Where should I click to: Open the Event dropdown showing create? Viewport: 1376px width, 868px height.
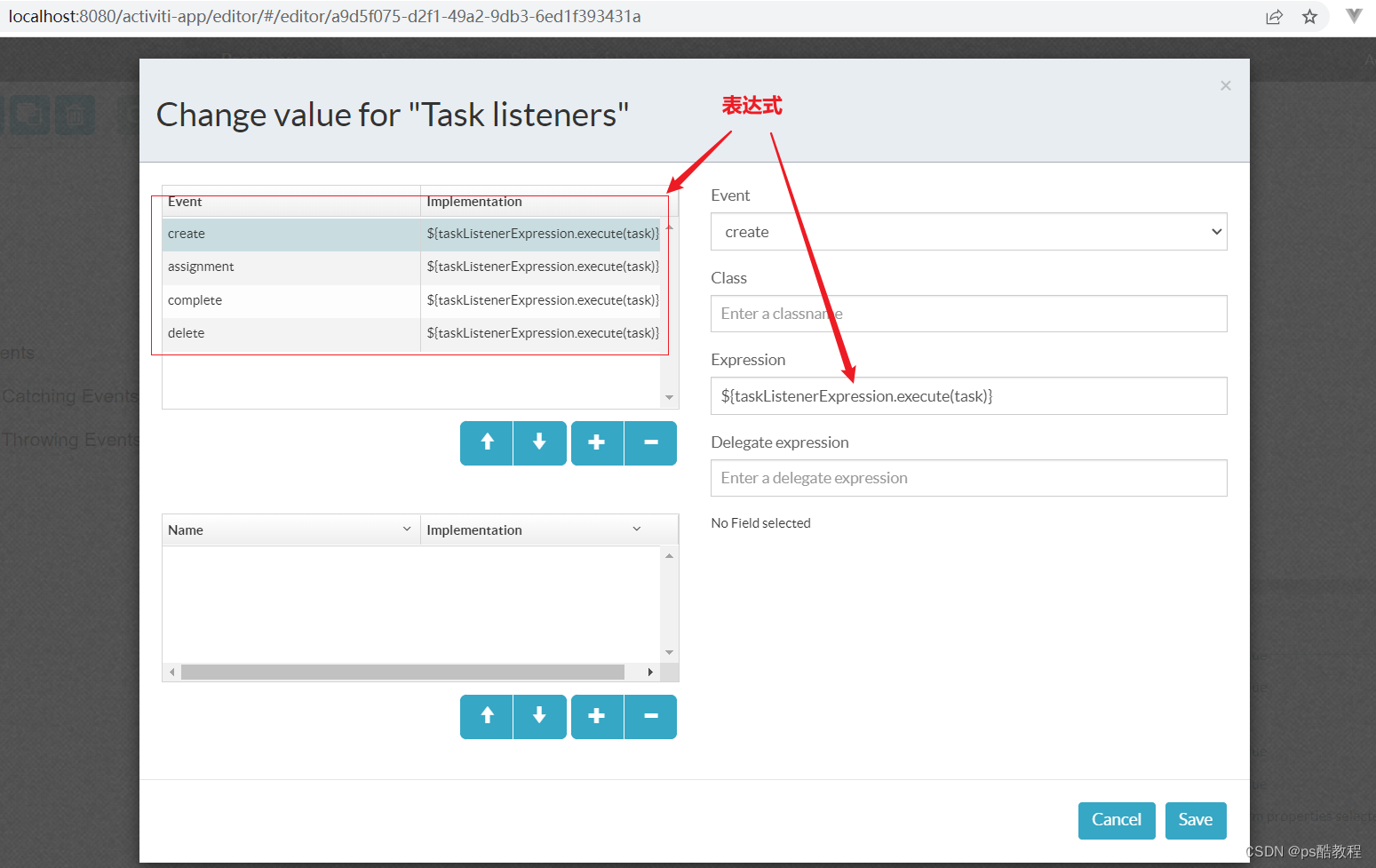(x=968, y=232)
